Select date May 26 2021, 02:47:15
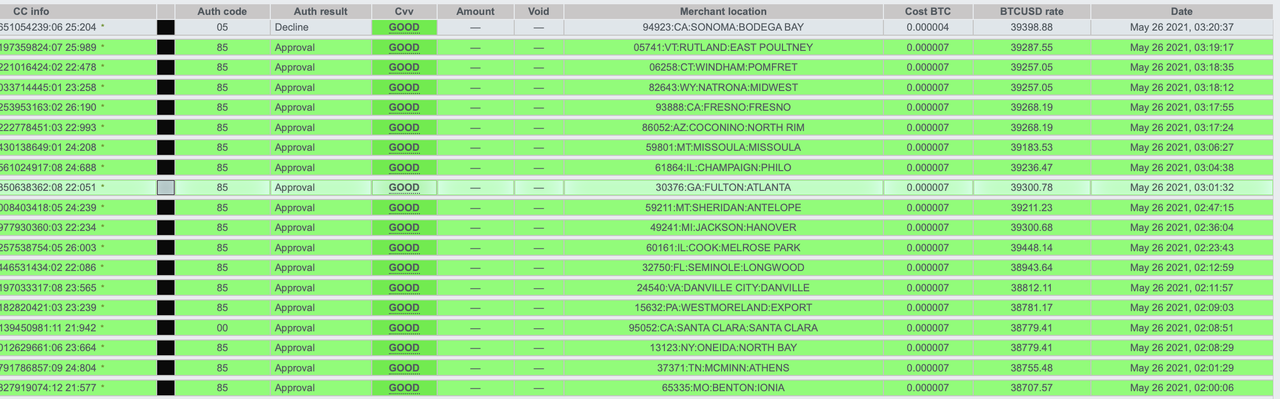The image size is (1280, 399). pos(1182,207)
